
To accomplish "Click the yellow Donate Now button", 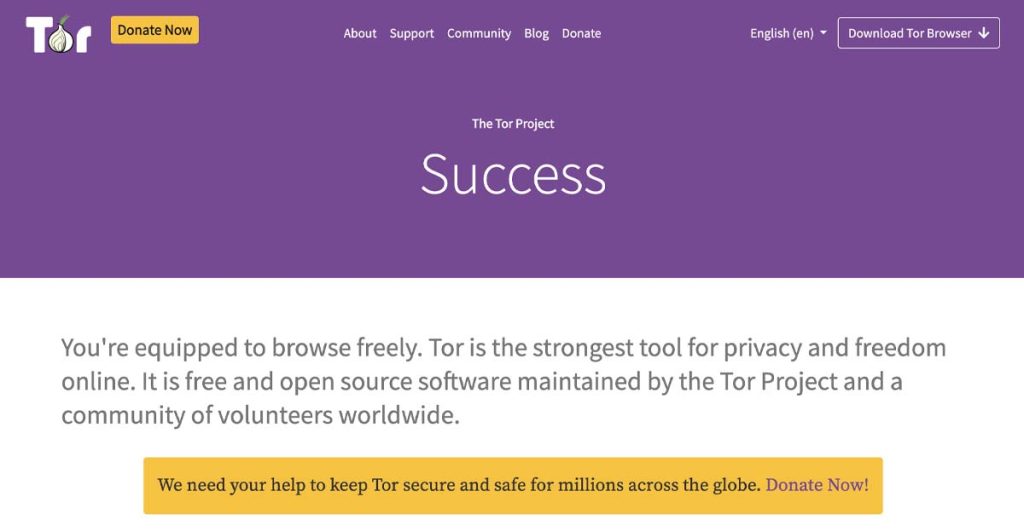I will (155, 30).
